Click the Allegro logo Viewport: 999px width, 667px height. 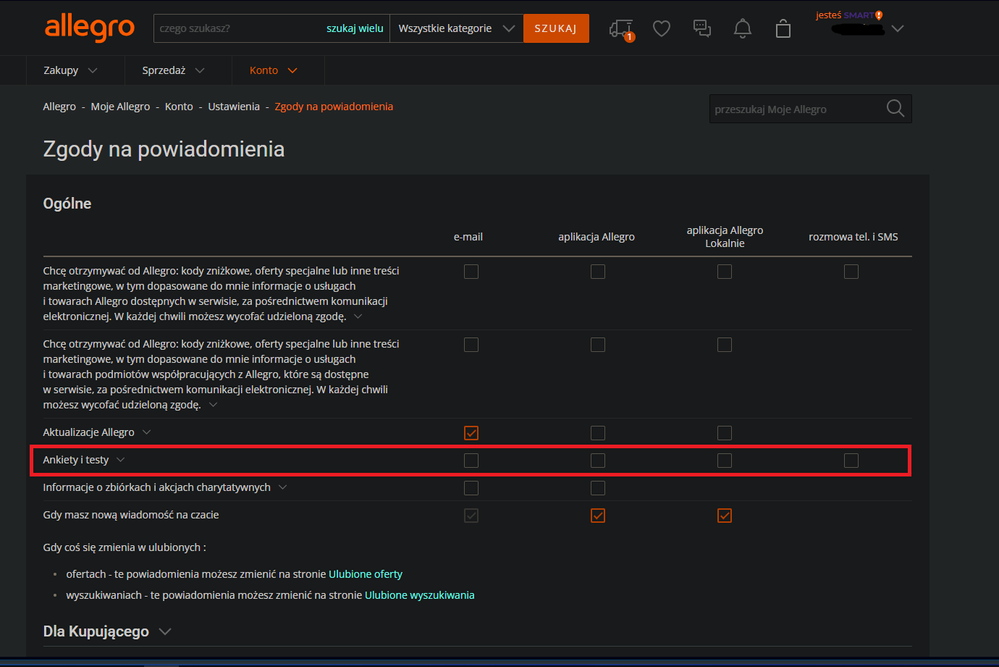coord(89,28)
